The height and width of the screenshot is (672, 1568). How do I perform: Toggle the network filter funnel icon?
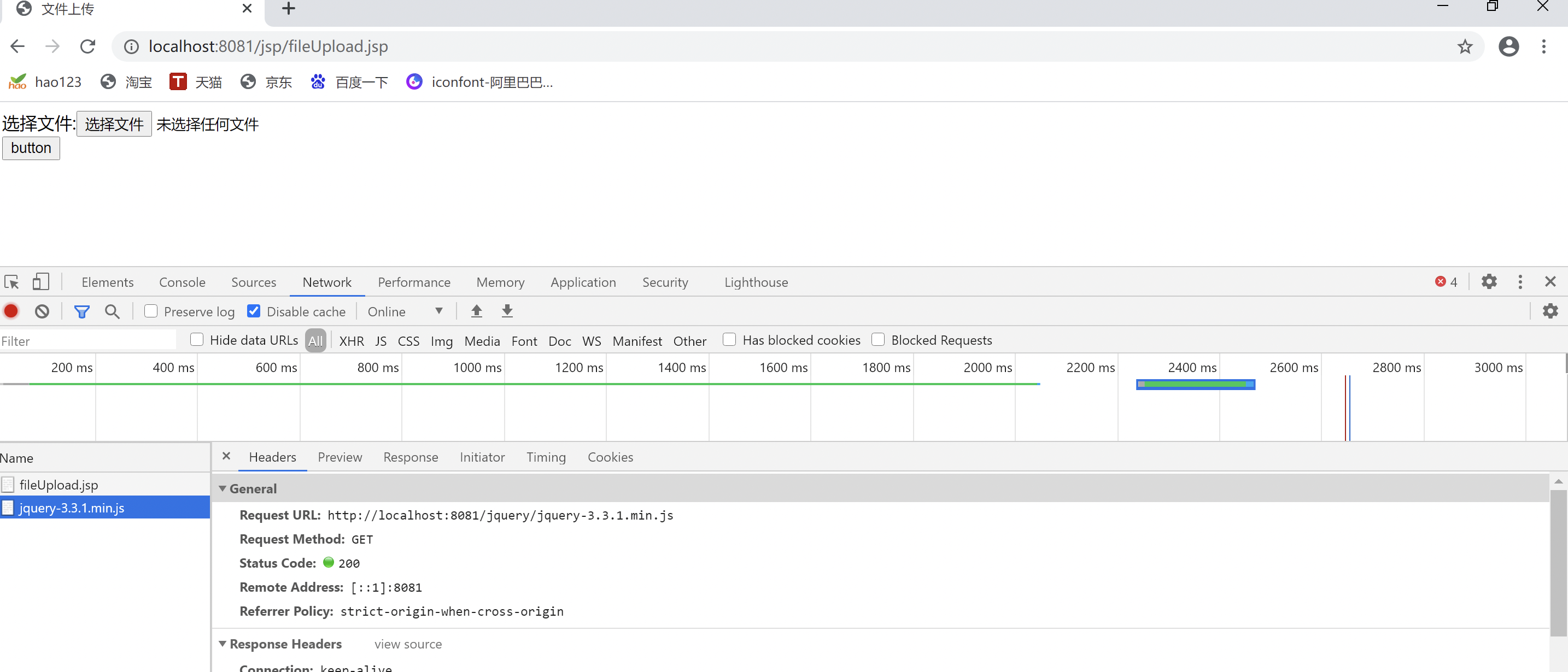81,311
